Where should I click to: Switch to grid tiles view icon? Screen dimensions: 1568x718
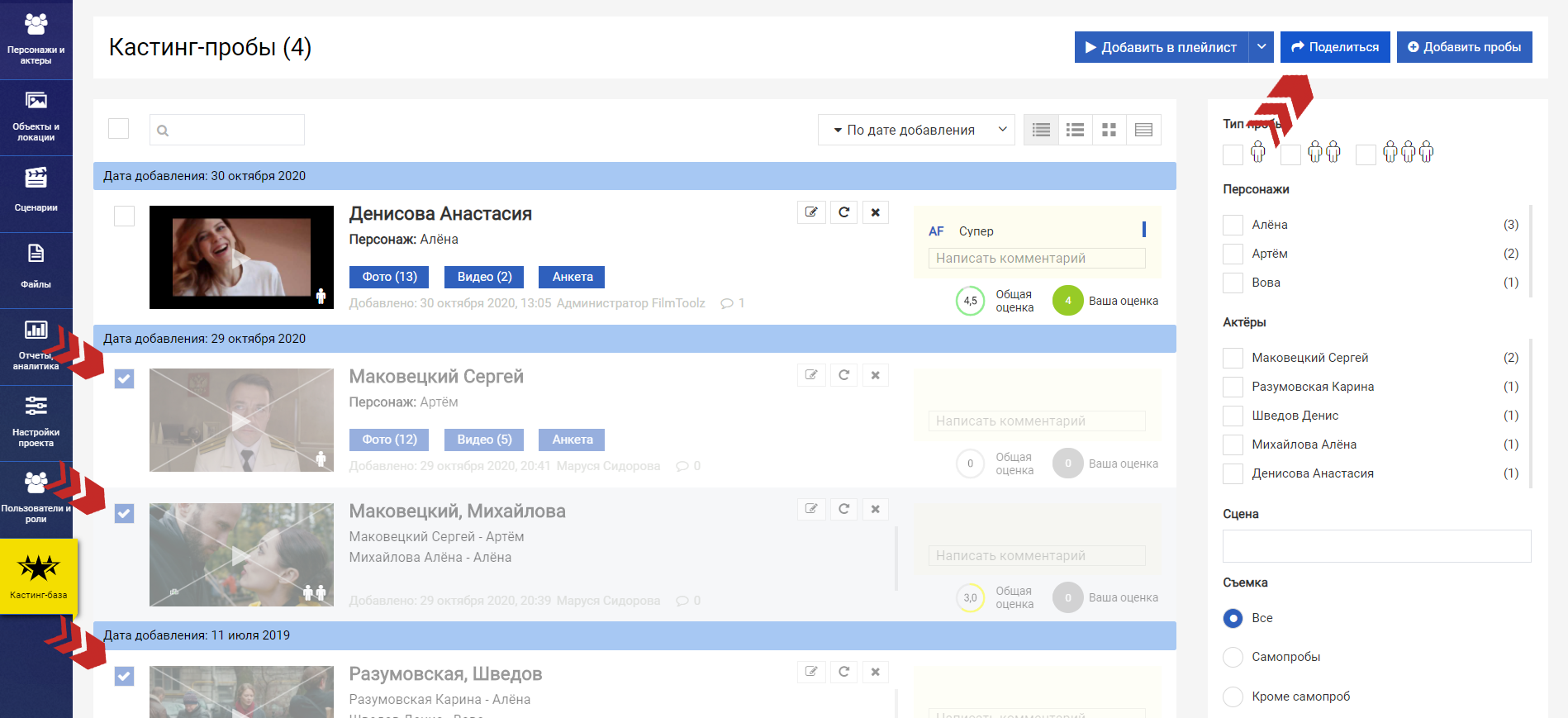coord(1109,130)
